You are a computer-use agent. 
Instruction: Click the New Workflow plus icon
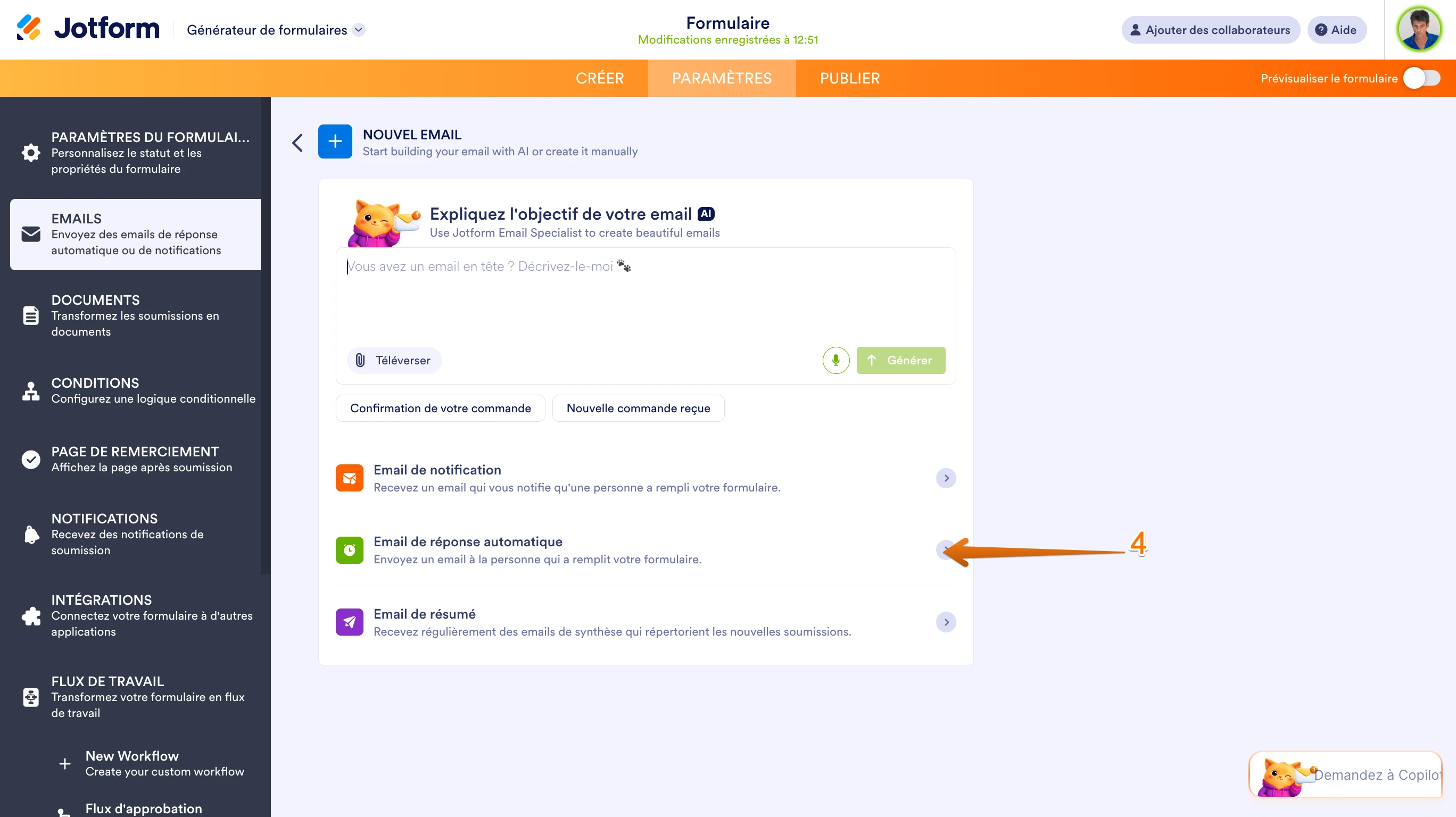[64, 763]
